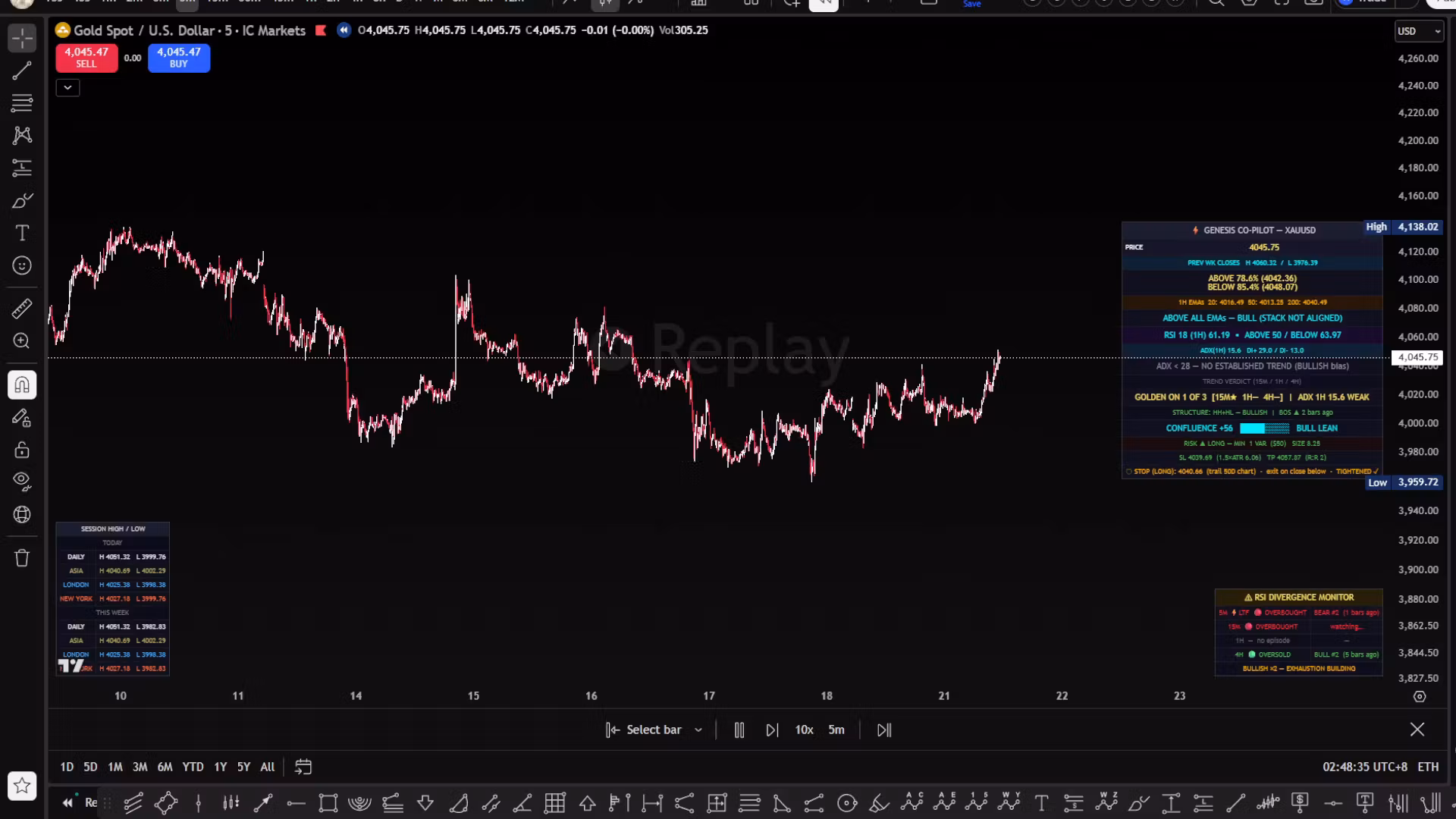Click the blue replay badge in the legend
Screen dimensions: 1456x819
point(344,30)
